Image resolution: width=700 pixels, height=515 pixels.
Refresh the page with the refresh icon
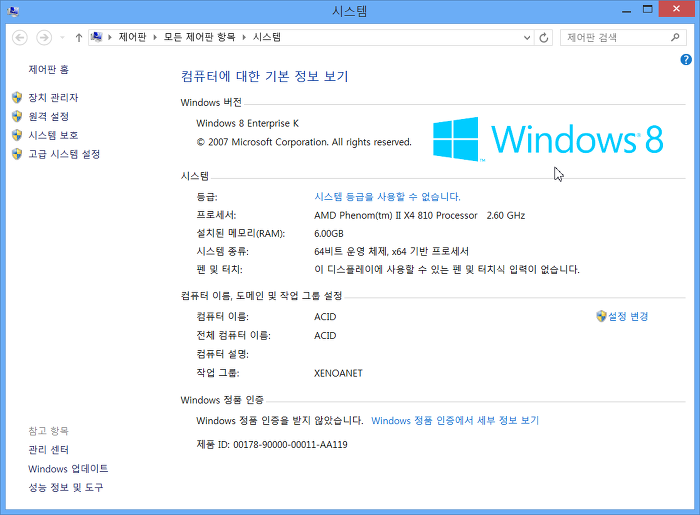tap(543, 37)
